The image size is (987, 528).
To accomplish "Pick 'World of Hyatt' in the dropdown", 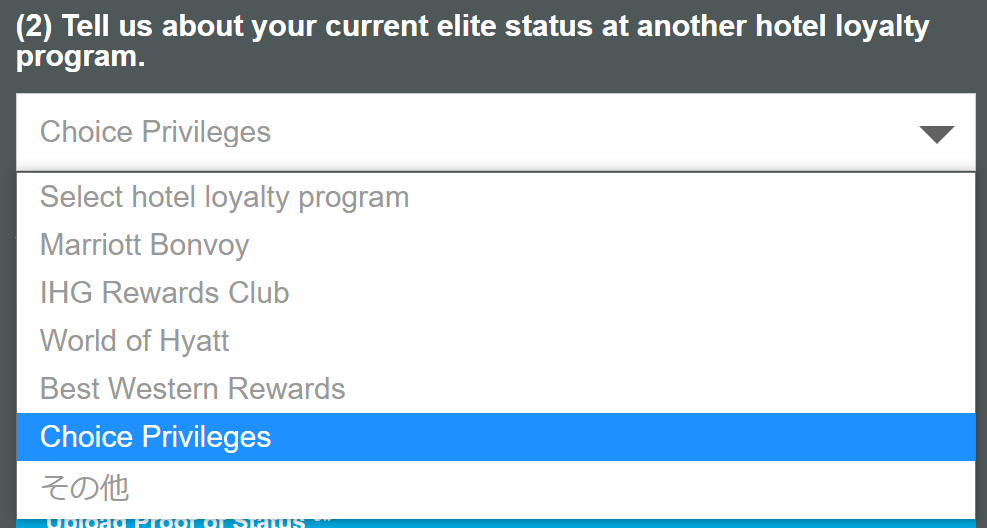I will (x=135, y=341).
